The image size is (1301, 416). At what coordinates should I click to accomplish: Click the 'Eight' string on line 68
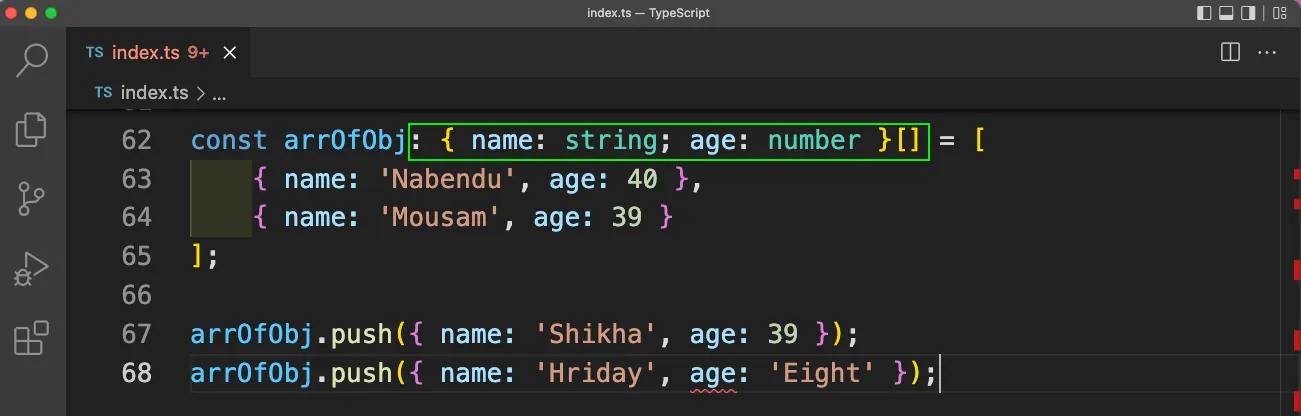pyautogui.click(x=821, y=373)
